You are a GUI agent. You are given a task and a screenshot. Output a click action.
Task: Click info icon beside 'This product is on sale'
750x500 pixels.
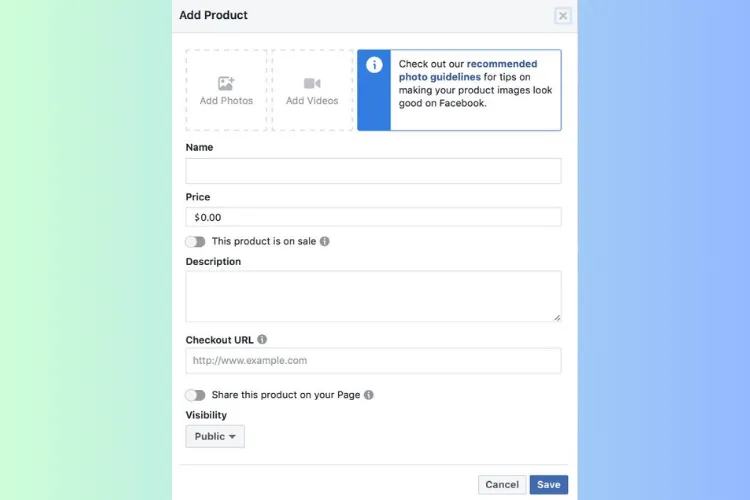tap(324, 241)
